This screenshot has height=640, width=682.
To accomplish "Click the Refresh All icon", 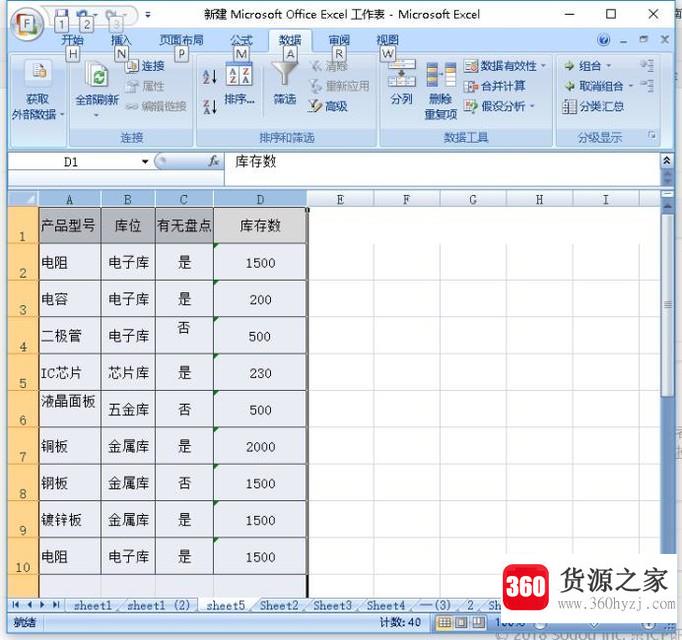I will (97, 75).
